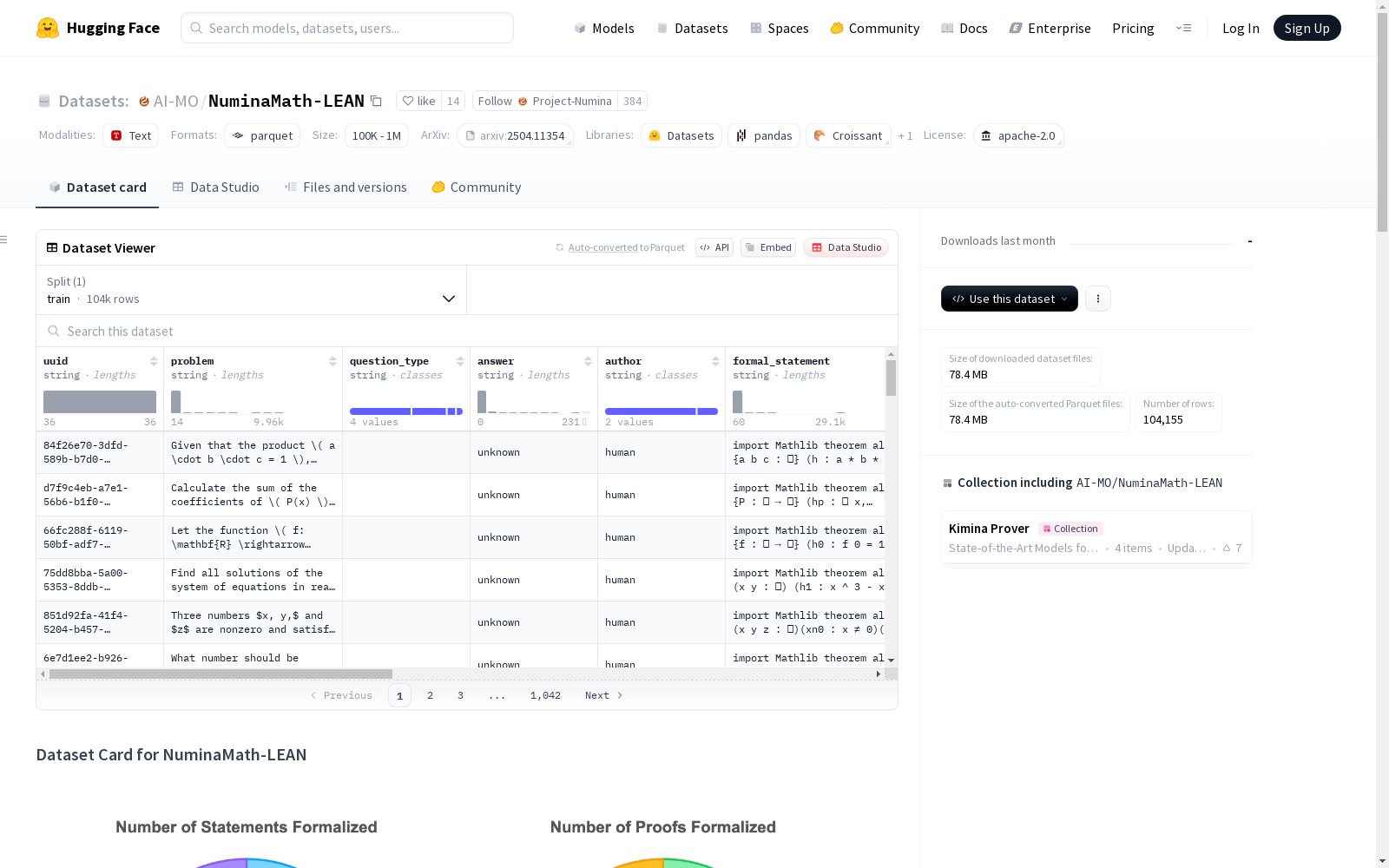The height and width of the screenshot is (868, 1389).
Task: Click the Datasets stack icon in the page header
Action: click(x=44, y=102)
